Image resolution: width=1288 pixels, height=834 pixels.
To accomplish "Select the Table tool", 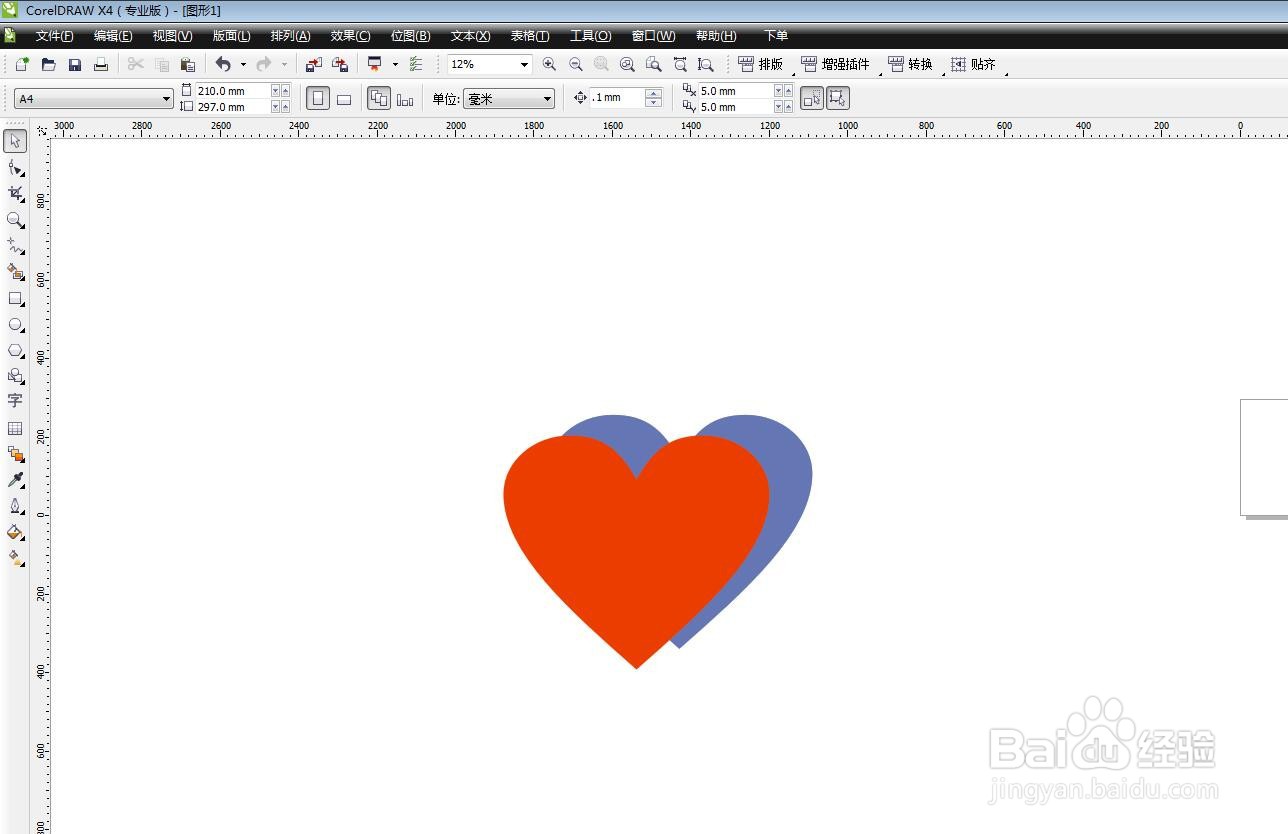I will (x=15, y=428).
